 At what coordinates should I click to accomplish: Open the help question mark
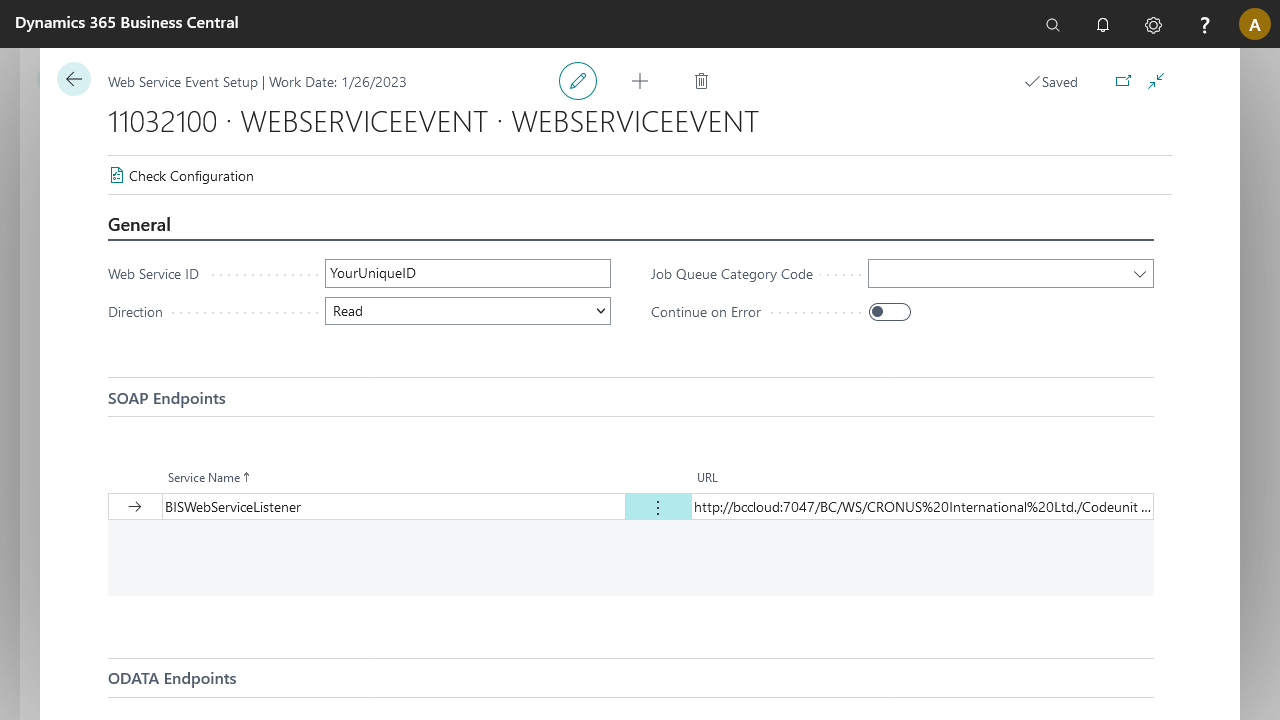[x=1205, y=25]
